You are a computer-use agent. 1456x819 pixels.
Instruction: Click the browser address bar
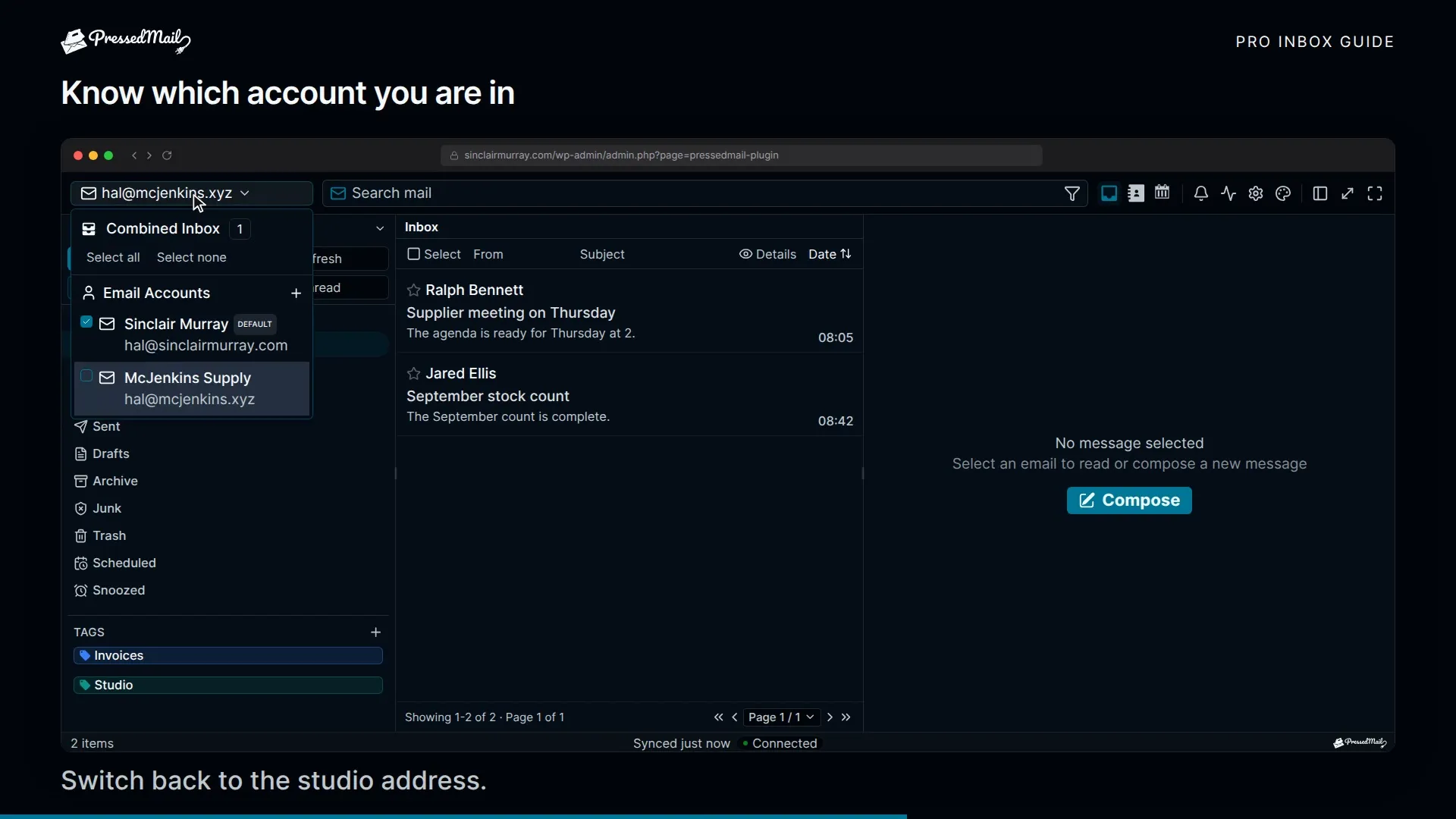click(741, 155)
